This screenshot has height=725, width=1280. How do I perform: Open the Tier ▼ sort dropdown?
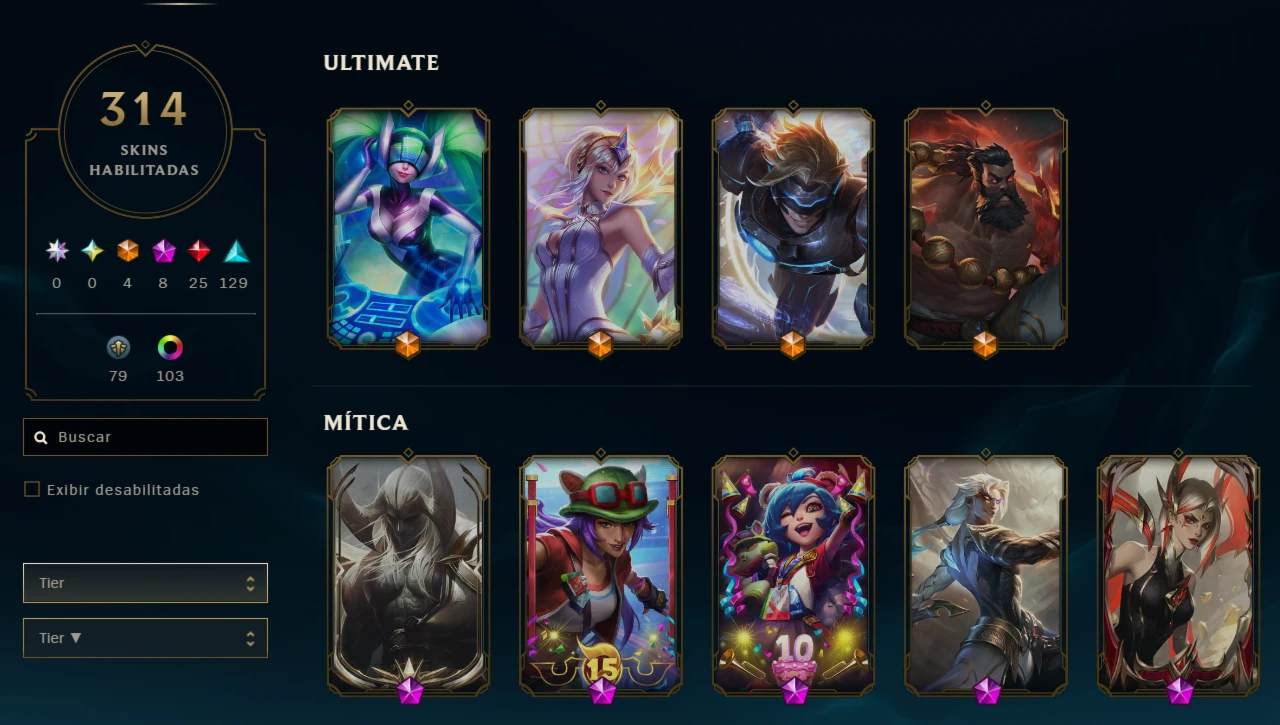[145, 638]
